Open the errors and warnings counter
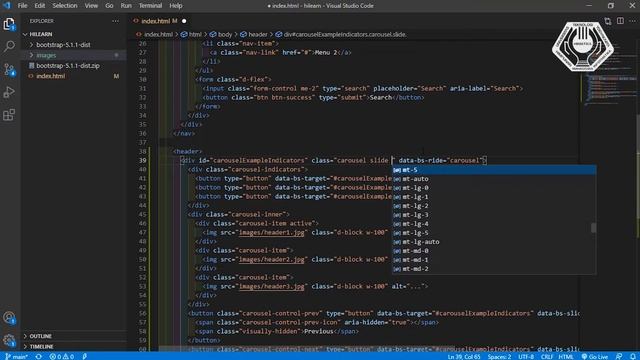 [62, 356]
